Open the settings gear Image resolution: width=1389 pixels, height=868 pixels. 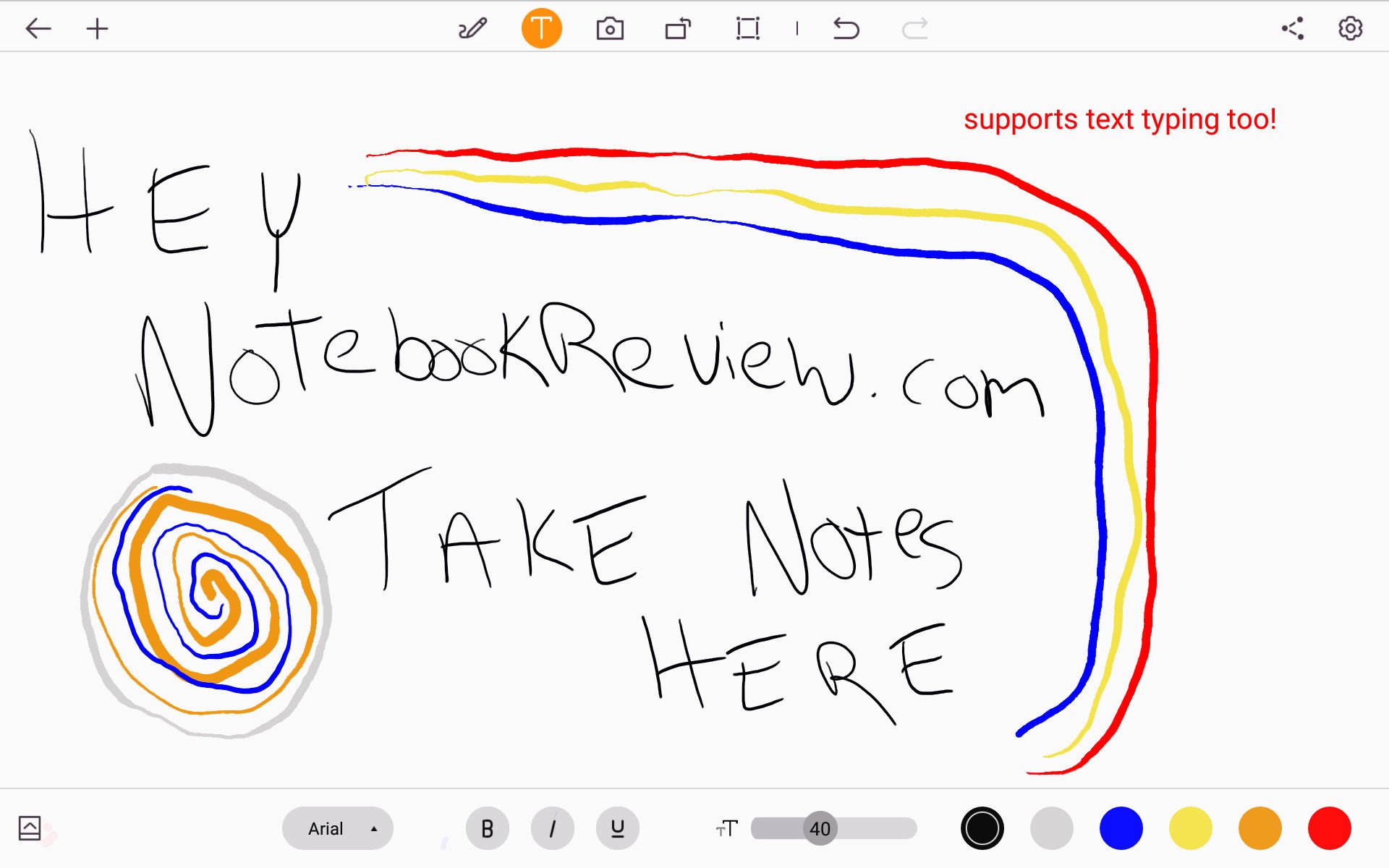pos(1350,29)
